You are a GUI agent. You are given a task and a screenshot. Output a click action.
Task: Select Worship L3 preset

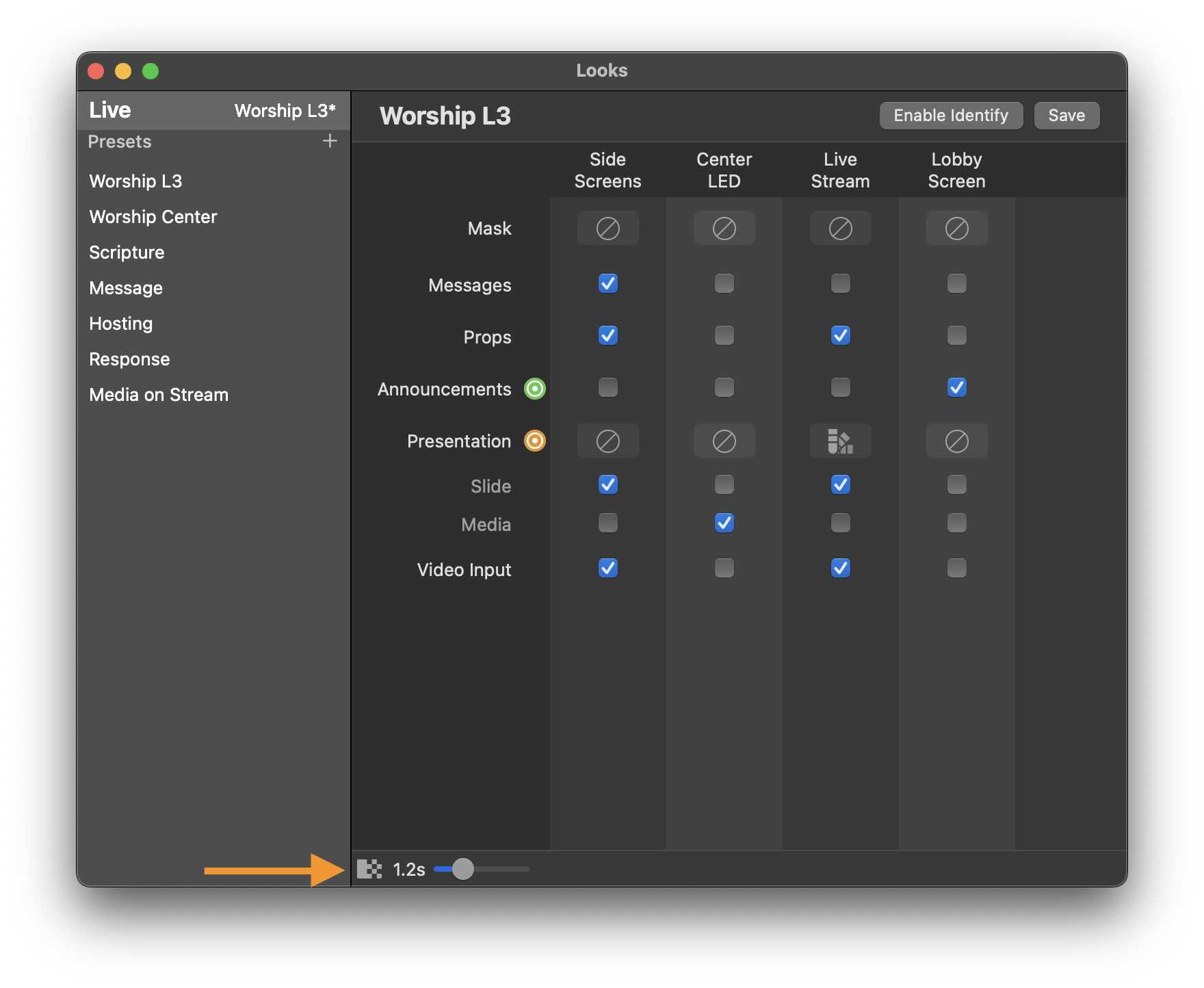coord(213,181)
